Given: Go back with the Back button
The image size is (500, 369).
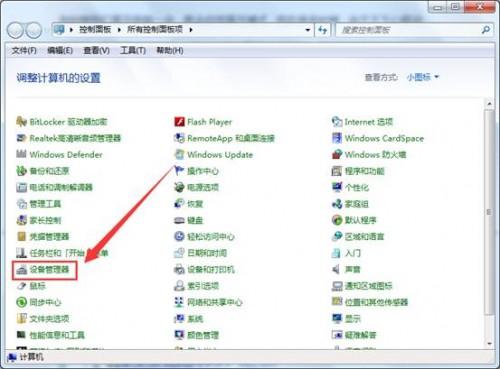Looking at the screenshot, I should (x=15, y=30).
